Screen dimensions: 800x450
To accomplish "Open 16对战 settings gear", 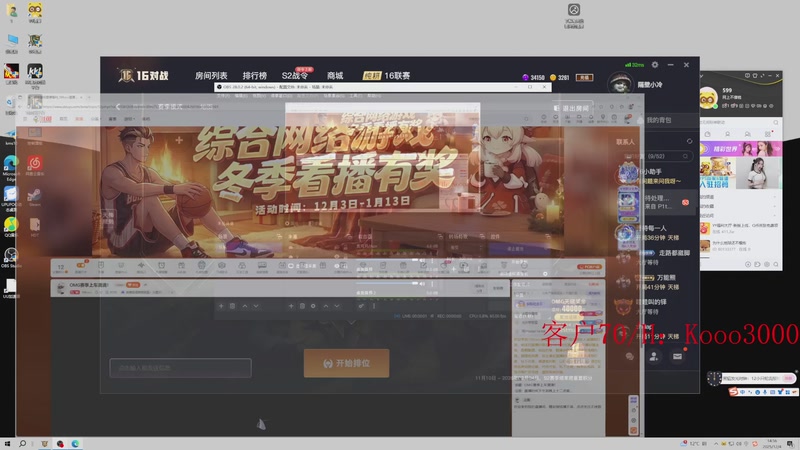I will pyautogui.click(x=655, y=65).
